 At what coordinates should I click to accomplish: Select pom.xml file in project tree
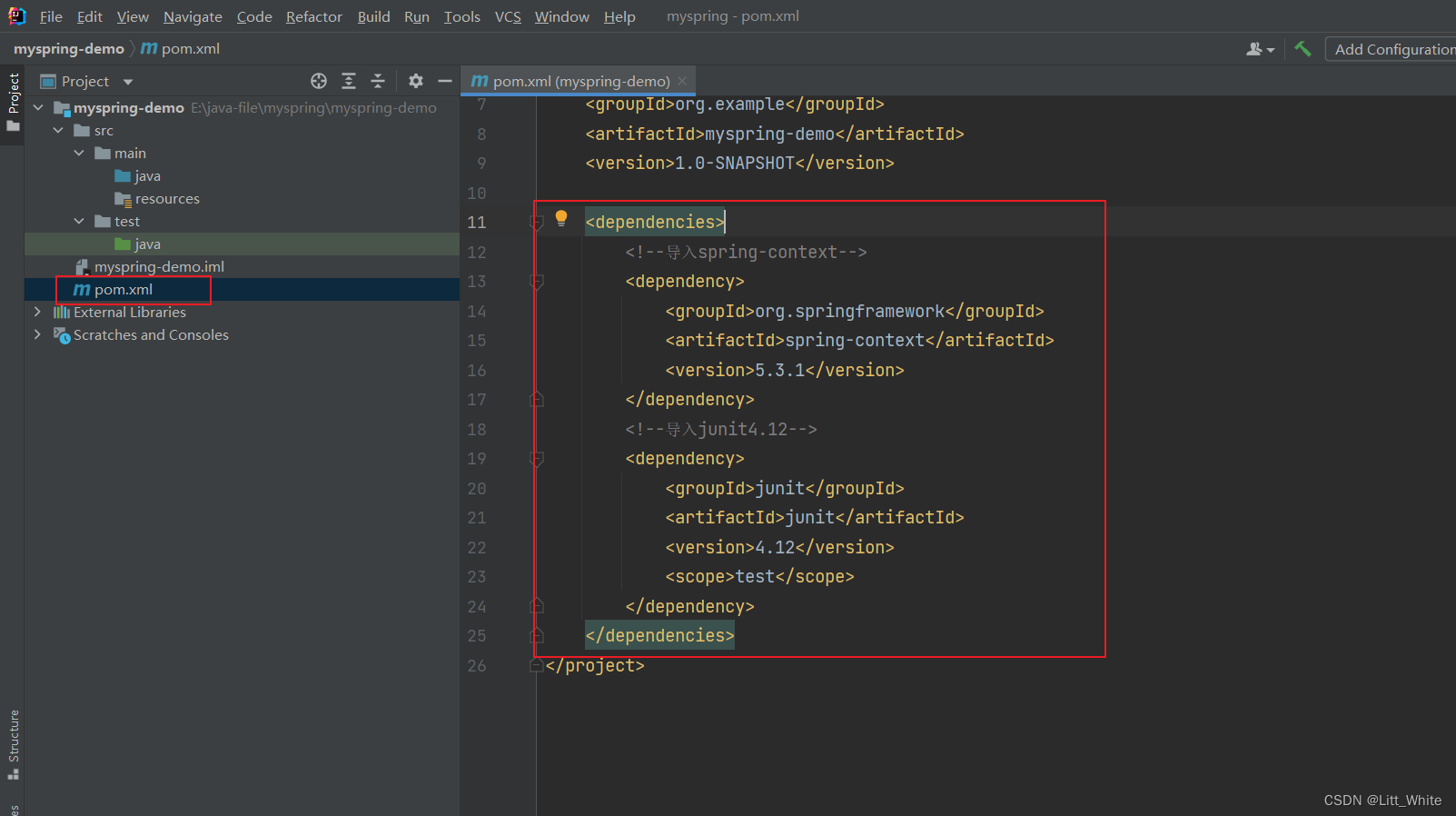point(114,290)
